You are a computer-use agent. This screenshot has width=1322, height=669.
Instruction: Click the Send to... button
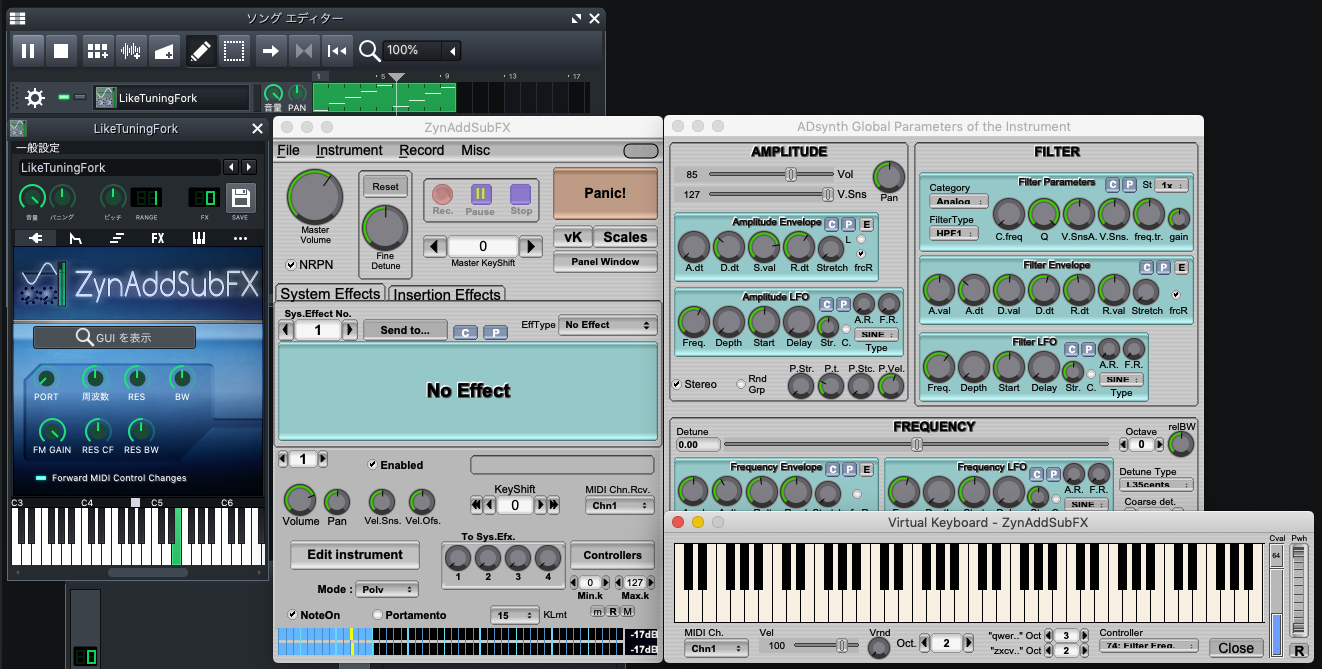point(405,330)
